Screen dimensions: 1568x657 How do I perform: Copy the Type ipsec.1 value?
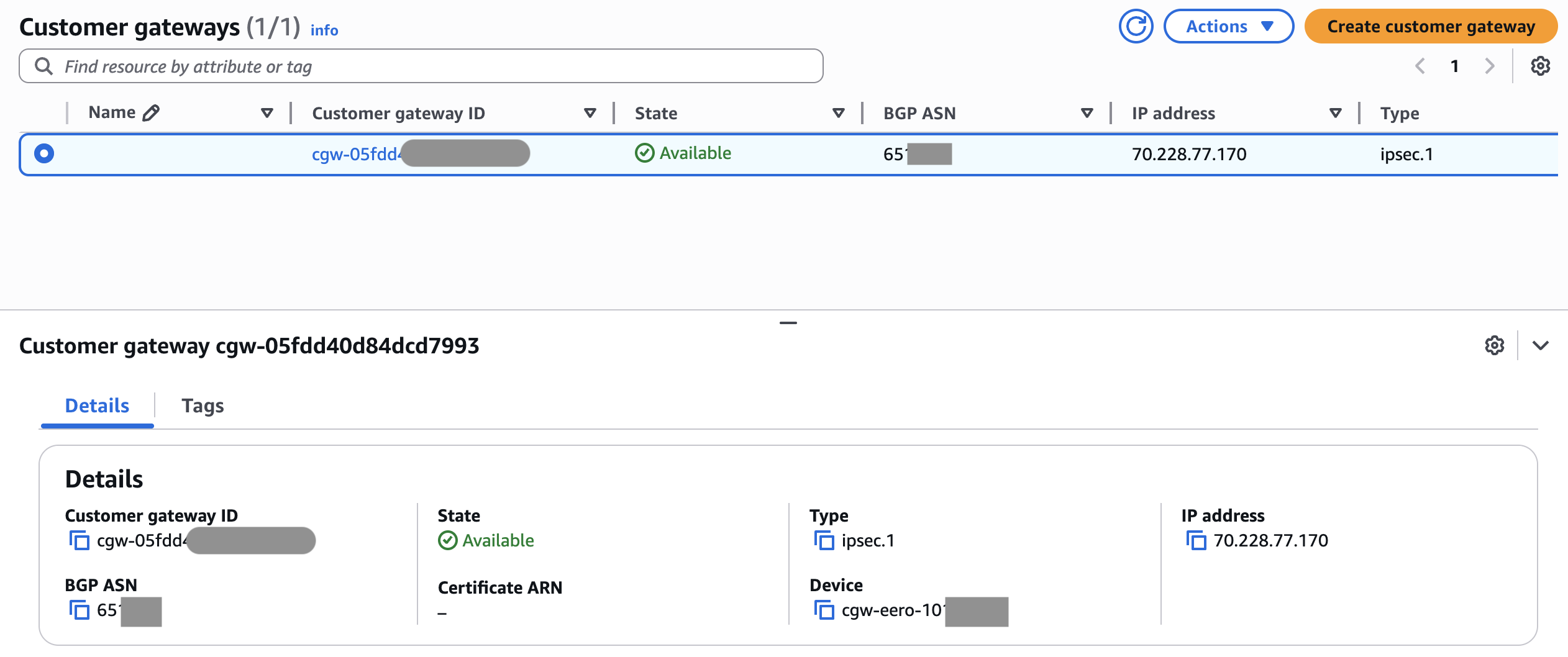coord(824,540)
